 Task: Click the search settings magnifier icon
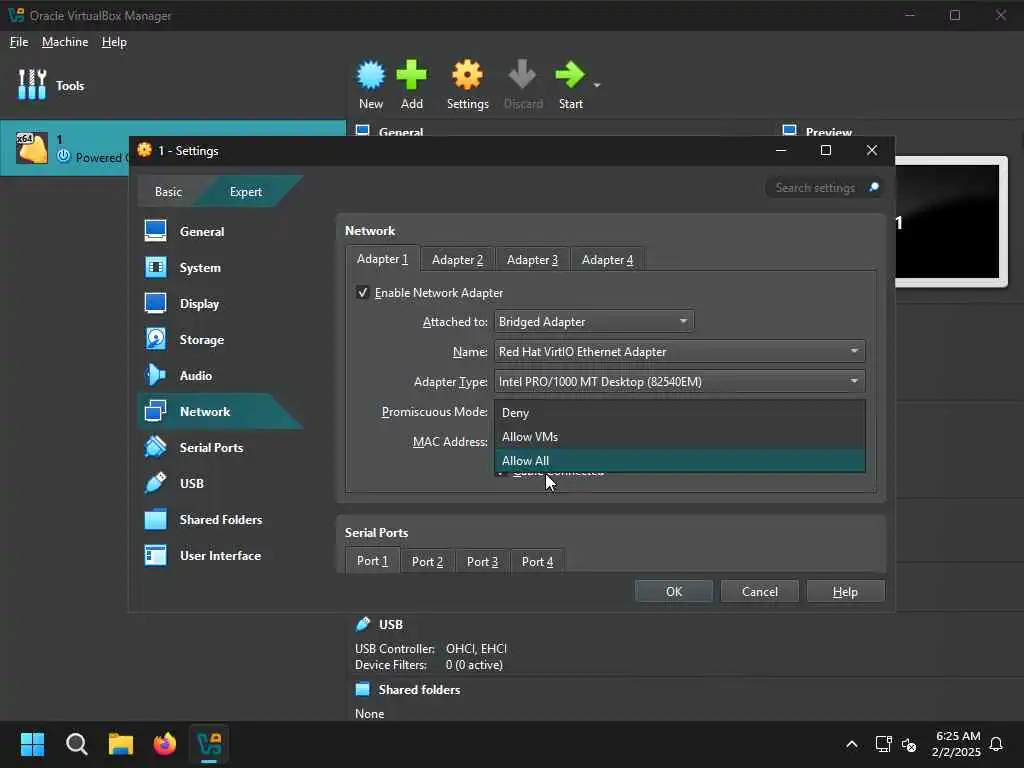click(874, 187)
